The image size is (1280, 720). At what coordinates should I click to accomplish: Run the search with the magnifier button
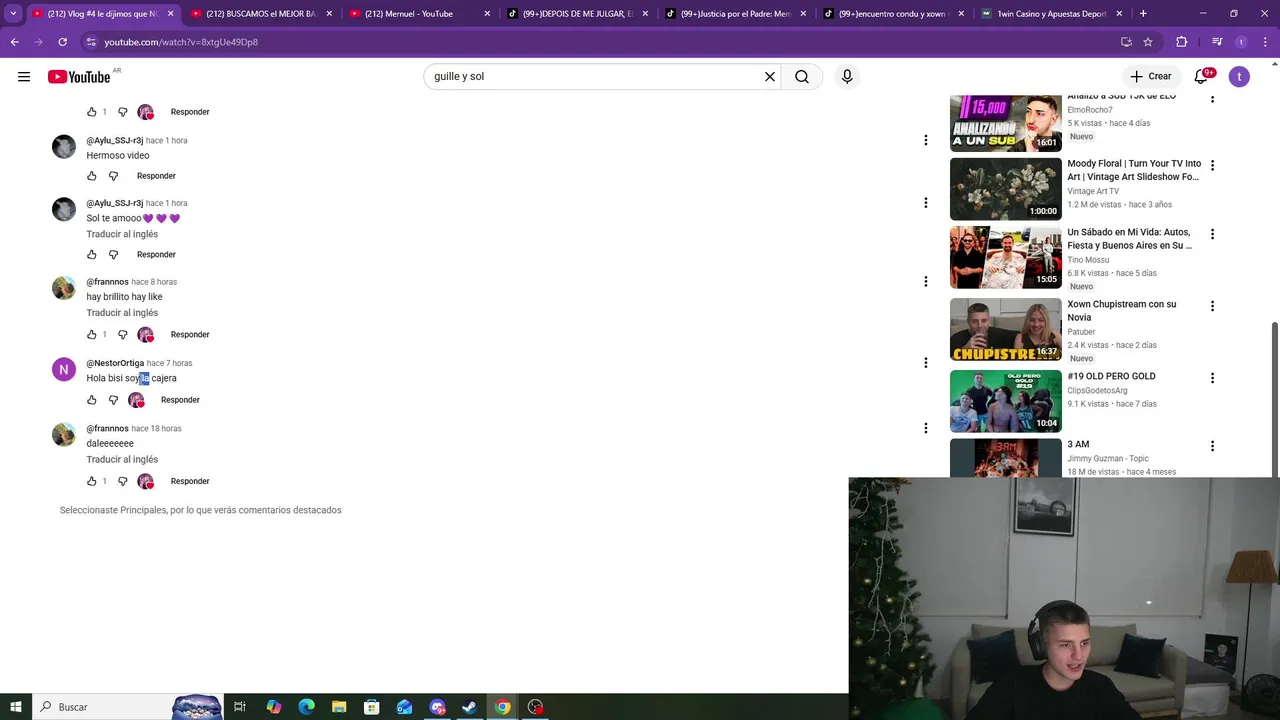(x=802, y=77)
